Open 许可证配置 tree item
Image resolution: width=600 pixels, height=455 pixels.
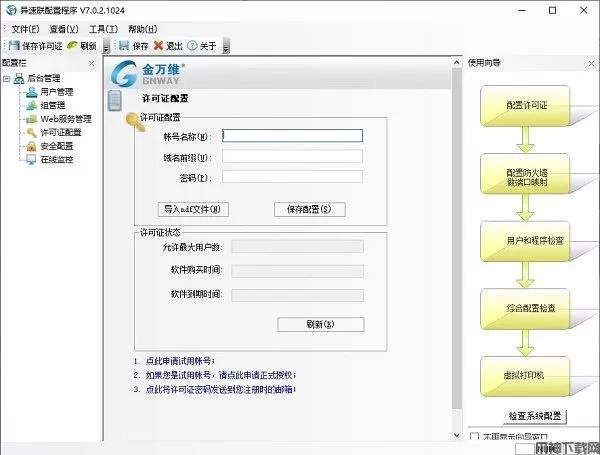pos(61,132)
